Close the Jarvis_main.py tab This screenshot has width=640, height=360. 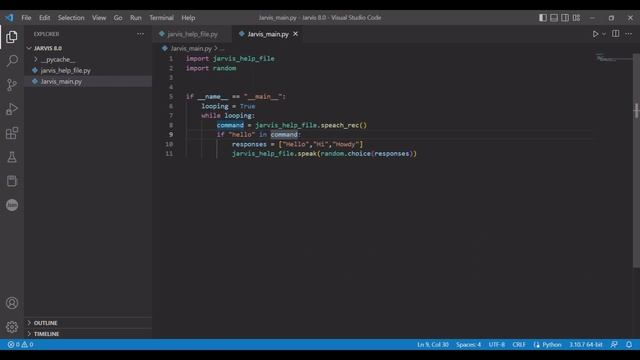tap(295, 34)
